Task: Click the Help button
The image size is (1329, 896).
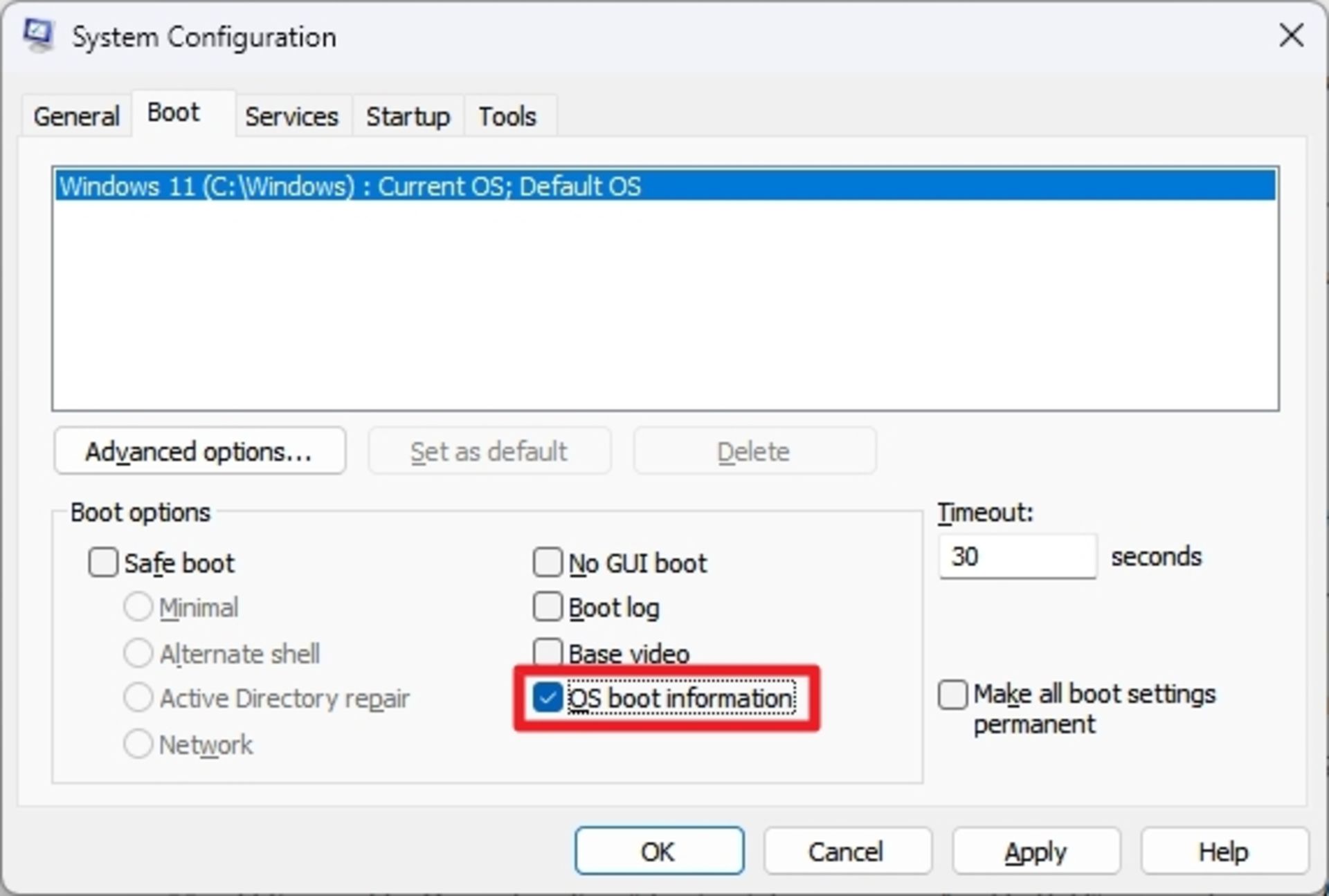Action: [x=1222, y=850]
